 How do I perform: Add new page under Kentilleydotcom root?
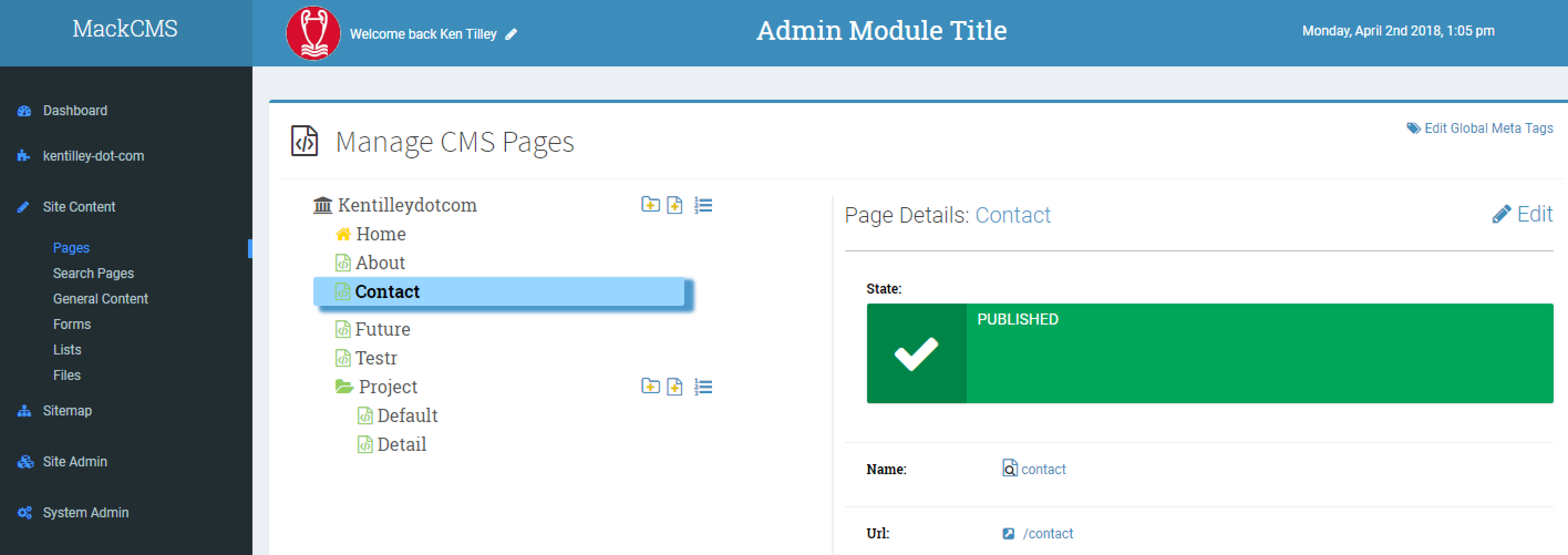(674, 205)
